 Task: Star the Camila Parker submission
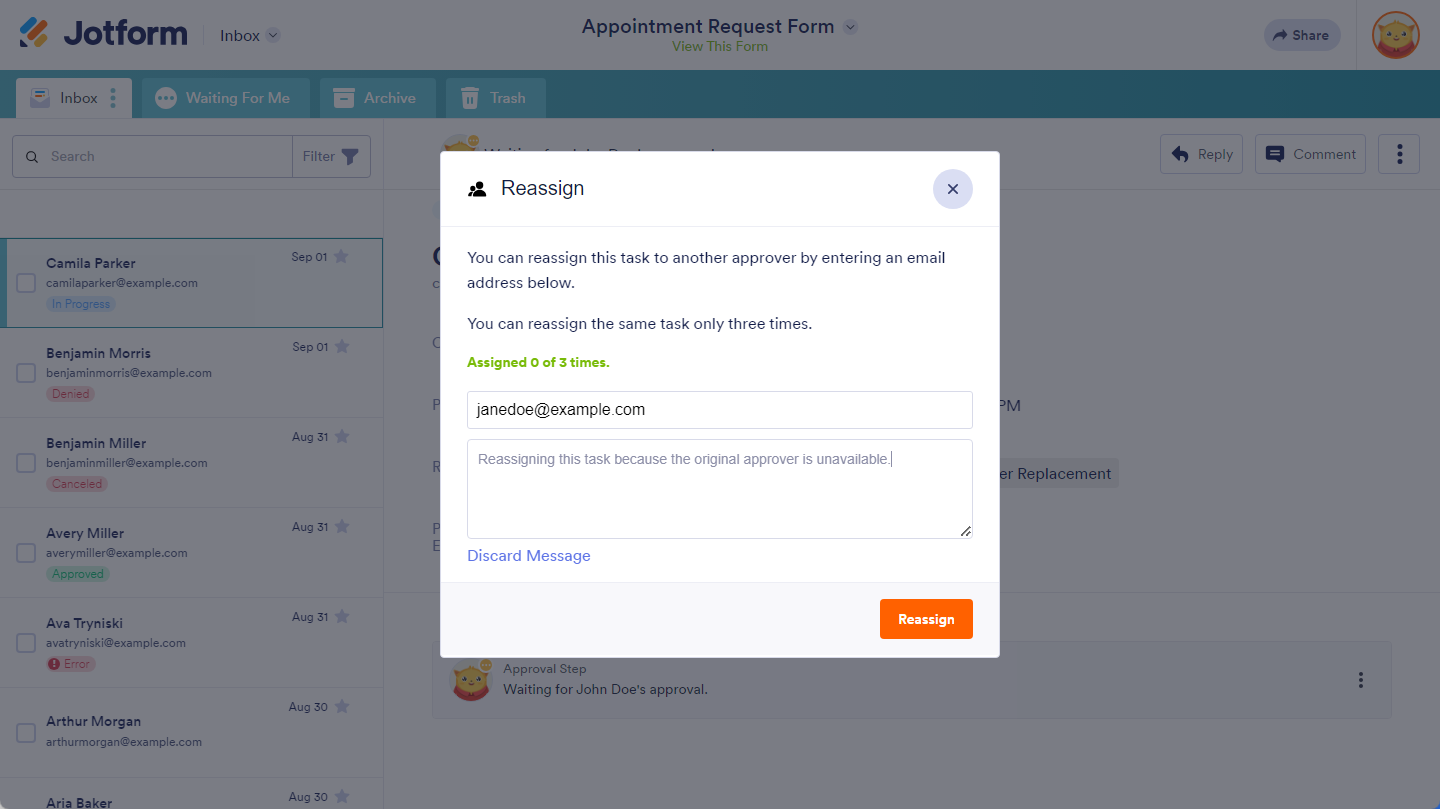(341, 257)
